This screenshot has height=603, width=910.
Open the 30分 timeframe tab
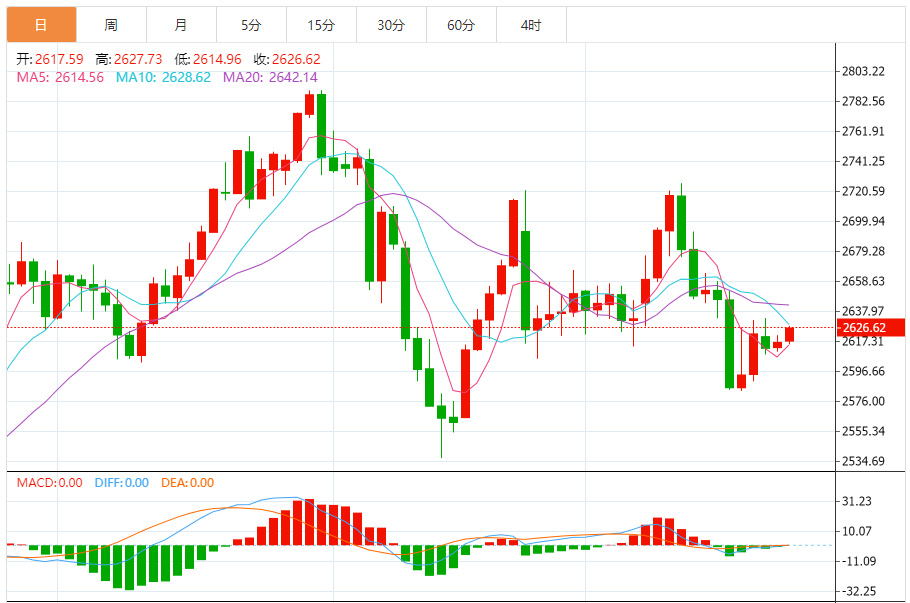(391, 25)
